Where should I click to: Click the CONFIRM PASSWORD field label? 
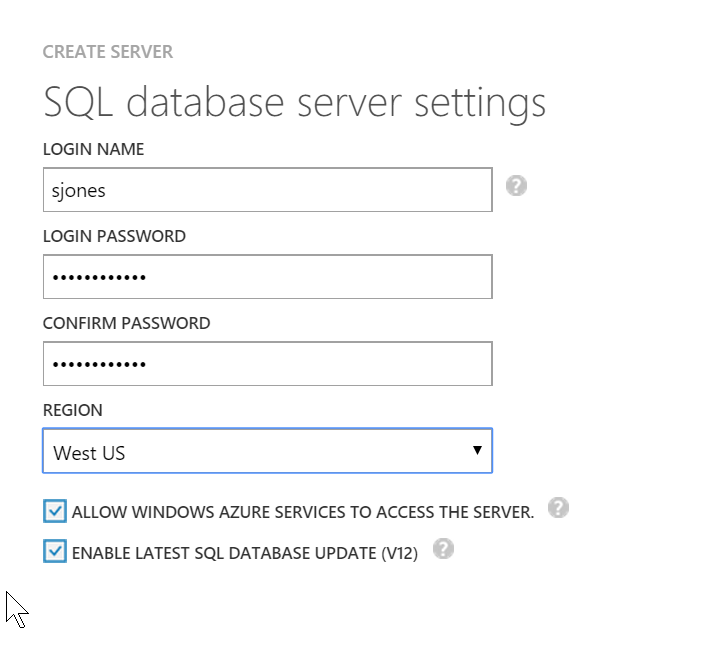coord(126,323)
